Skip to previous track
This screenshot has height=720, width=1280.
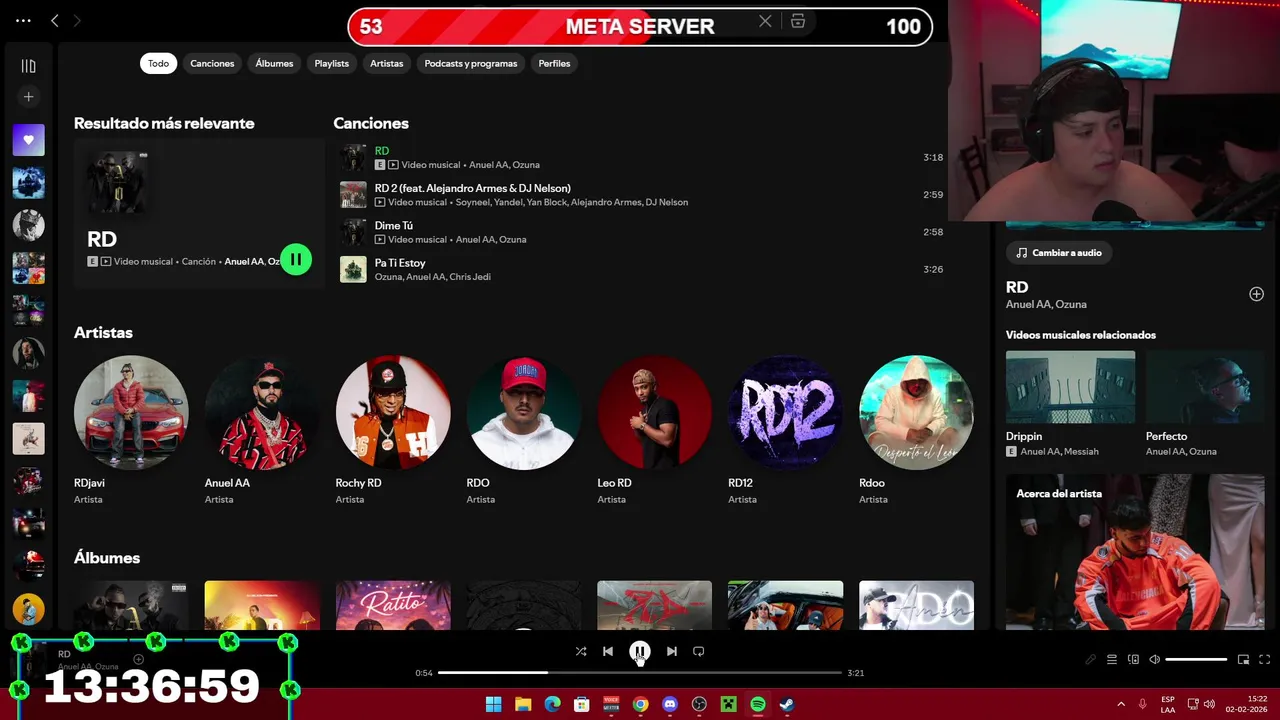(x=608, y=651)
